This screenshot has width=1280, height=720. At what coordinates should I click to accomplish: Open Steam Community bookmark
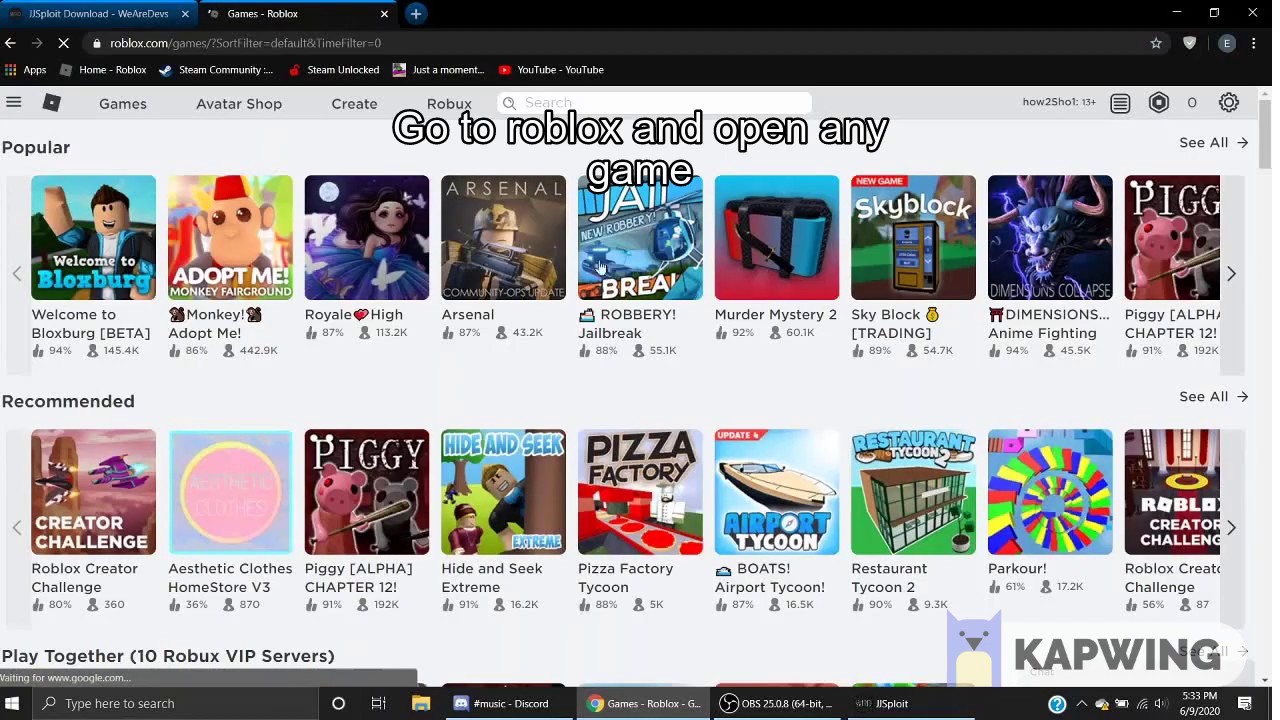(216, 70)
